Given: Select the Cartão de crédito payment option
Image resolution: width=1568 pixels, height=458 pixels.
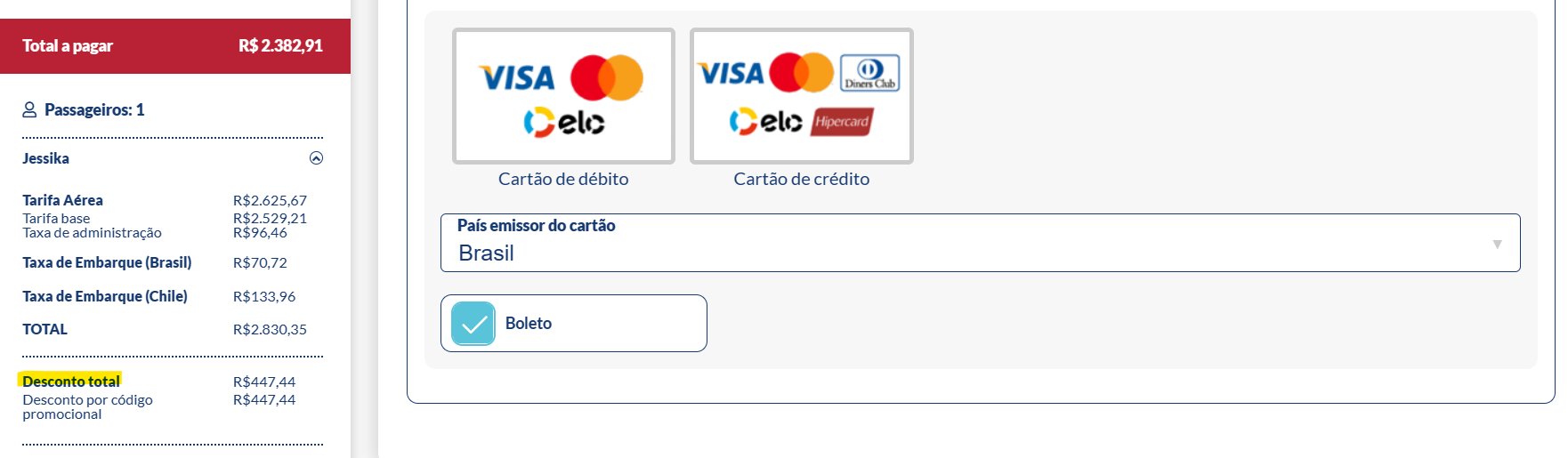Looking at the screenshot, I should [x=802, y=96].
